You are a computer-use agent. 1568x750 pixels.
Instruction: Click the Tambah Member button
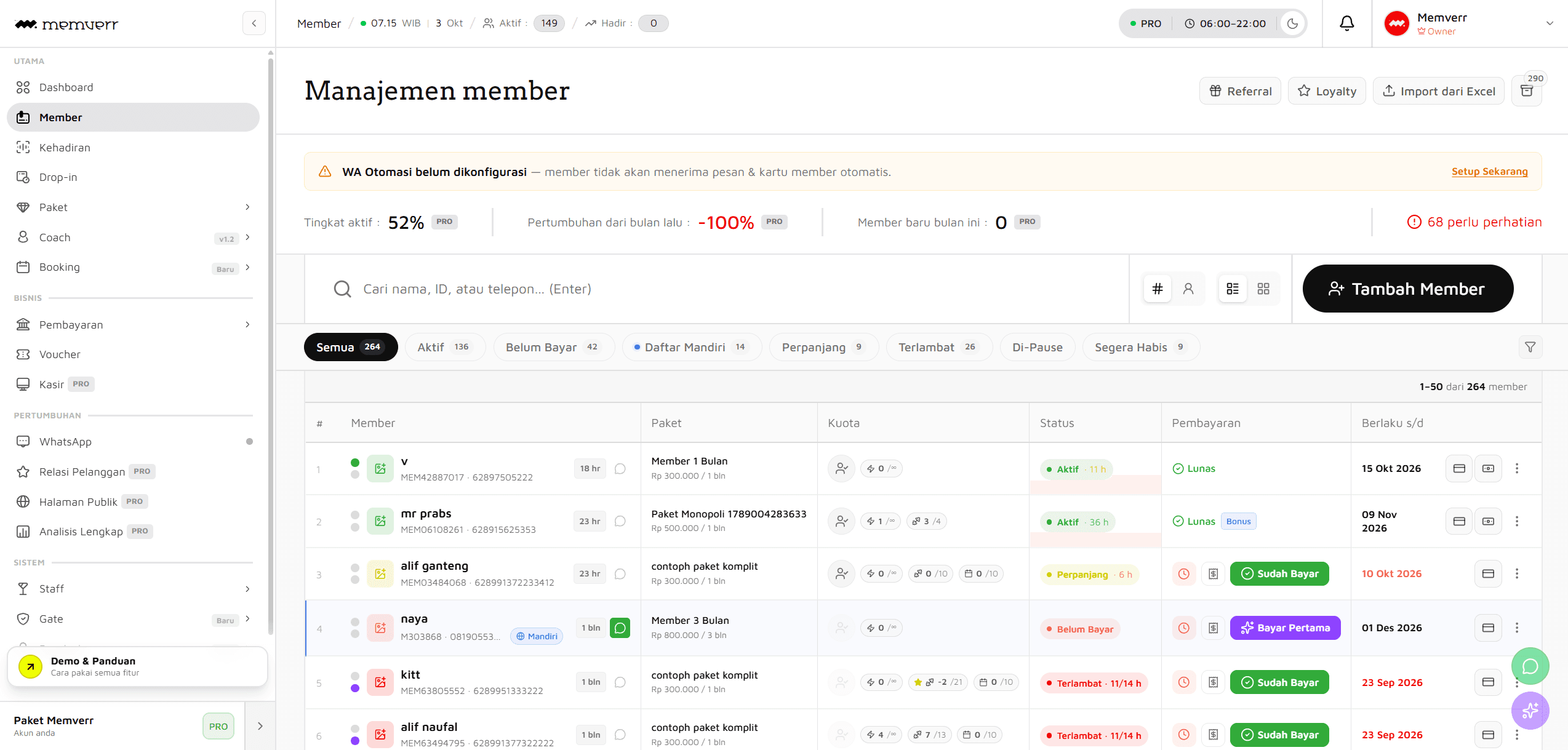click(1407, 289)
